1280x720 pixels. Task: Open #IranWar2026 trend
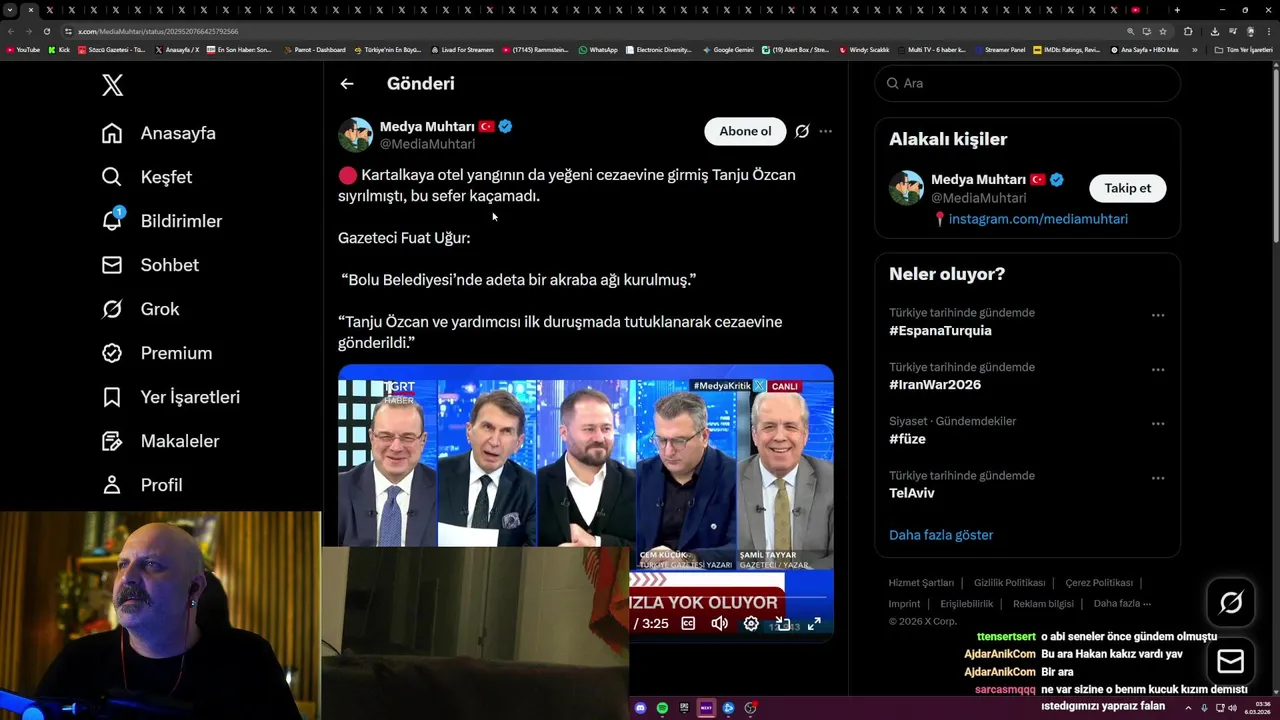pyautogui.click(x=935, y=385)
